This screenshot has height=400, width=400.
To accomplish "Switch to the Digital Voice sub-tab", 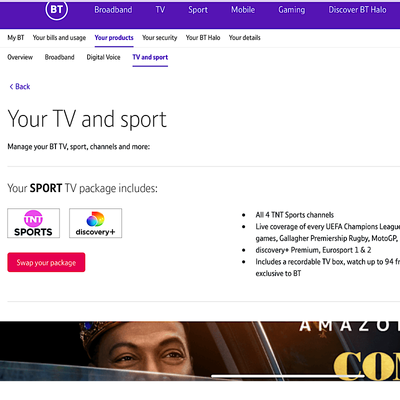I will [x=103, y=57].
